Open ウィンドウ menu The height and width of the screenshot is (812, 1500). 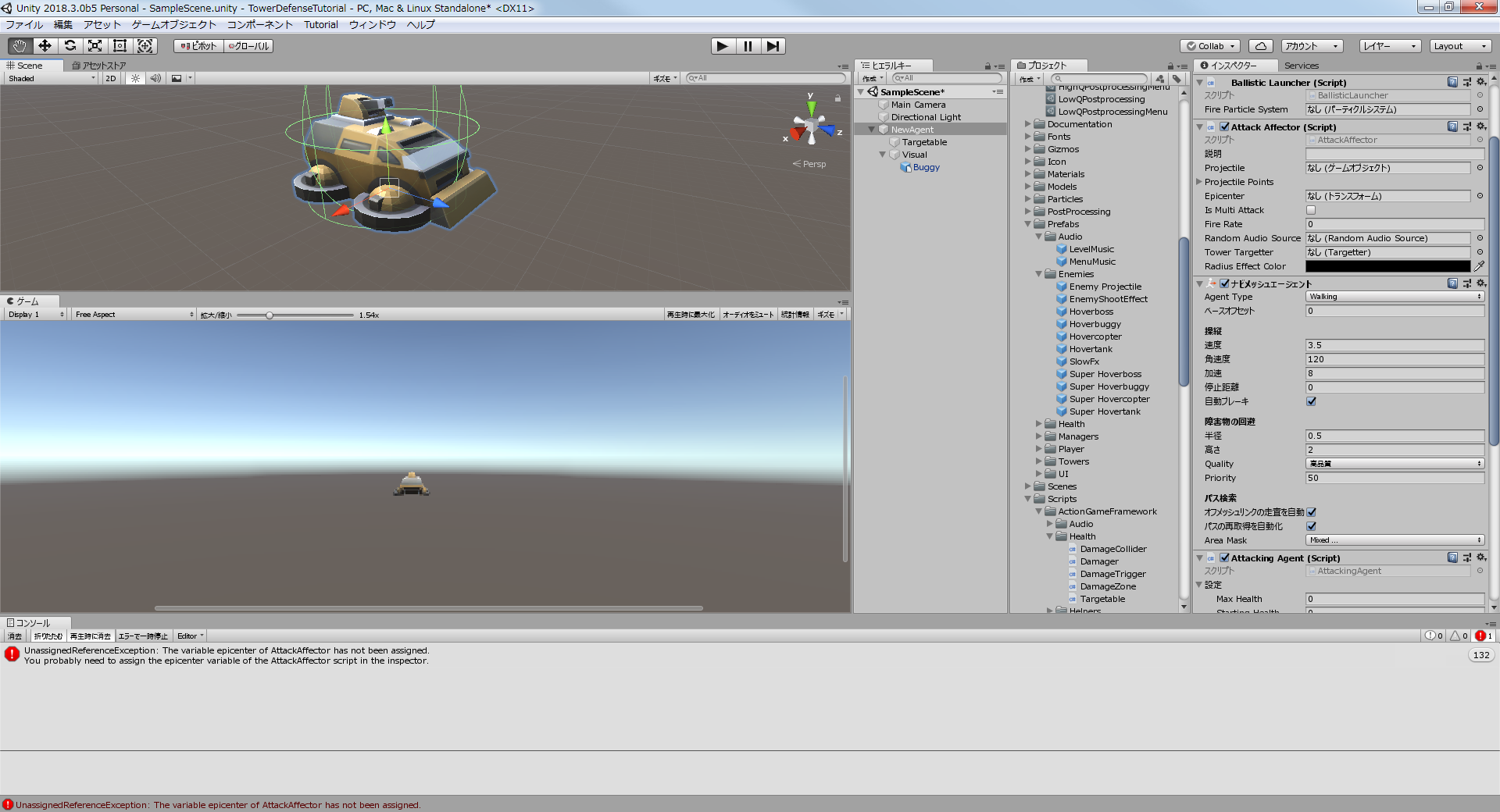(372, 25)
